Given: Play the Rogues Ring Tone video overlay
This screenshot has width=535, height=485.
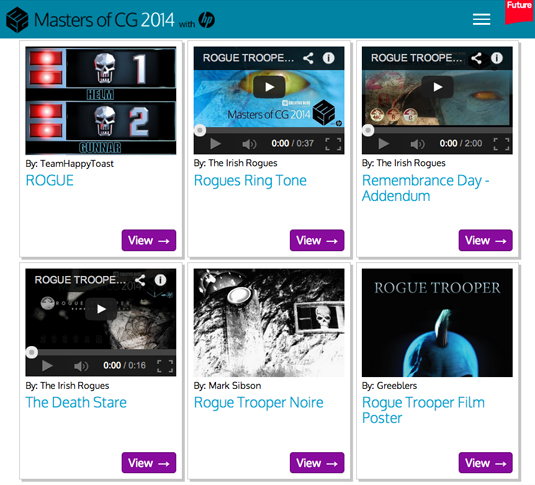Looking at the screenshot, I should pyautogui.click(x=269, y=87).
